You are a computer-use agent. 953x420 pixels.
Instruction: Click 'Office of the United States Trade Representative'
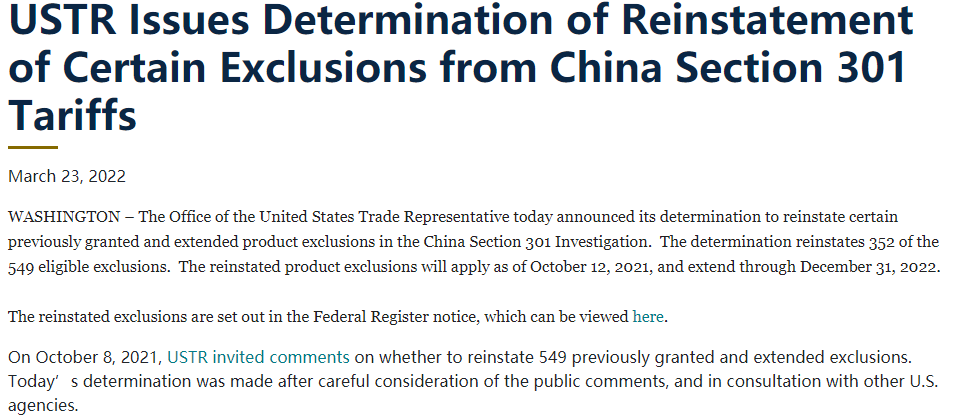tap(341, 217)
